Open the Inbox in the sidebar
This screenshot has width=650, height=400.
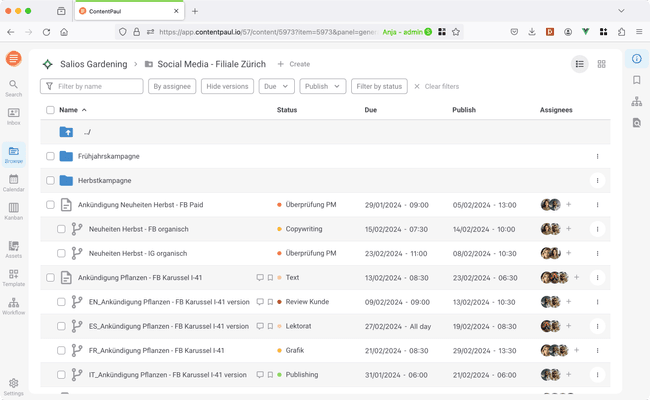pyautogui.click(x=13, y=116)
